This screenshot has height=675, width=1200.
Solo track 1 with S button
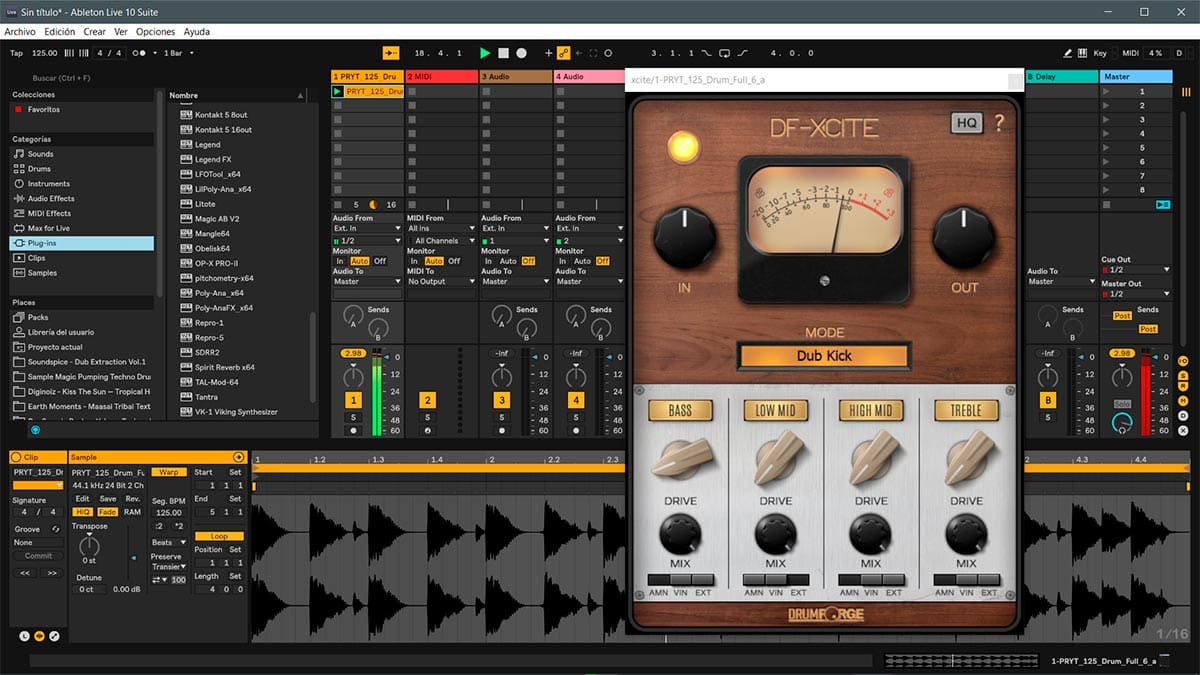tap(352, 417)
